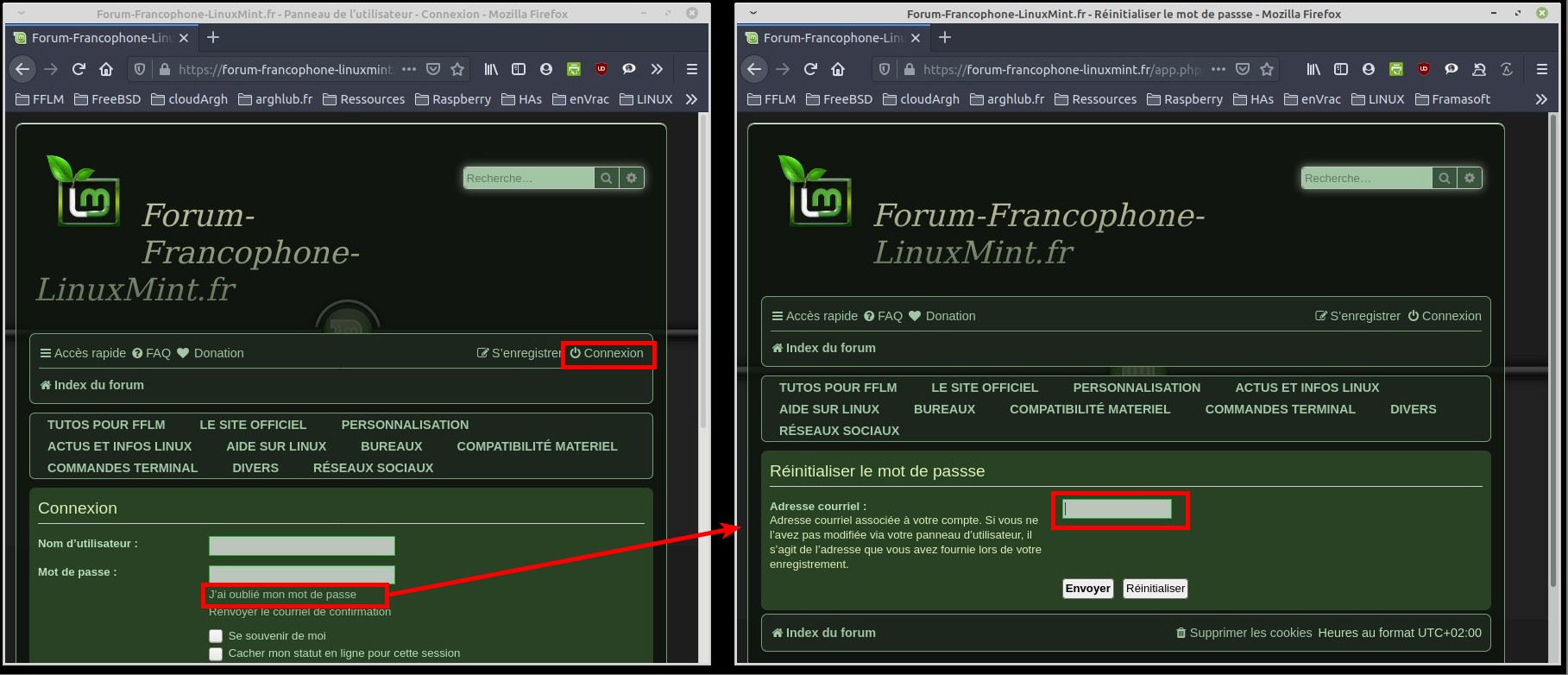Open advanced search gear in the left window

[x=632, y=178]
